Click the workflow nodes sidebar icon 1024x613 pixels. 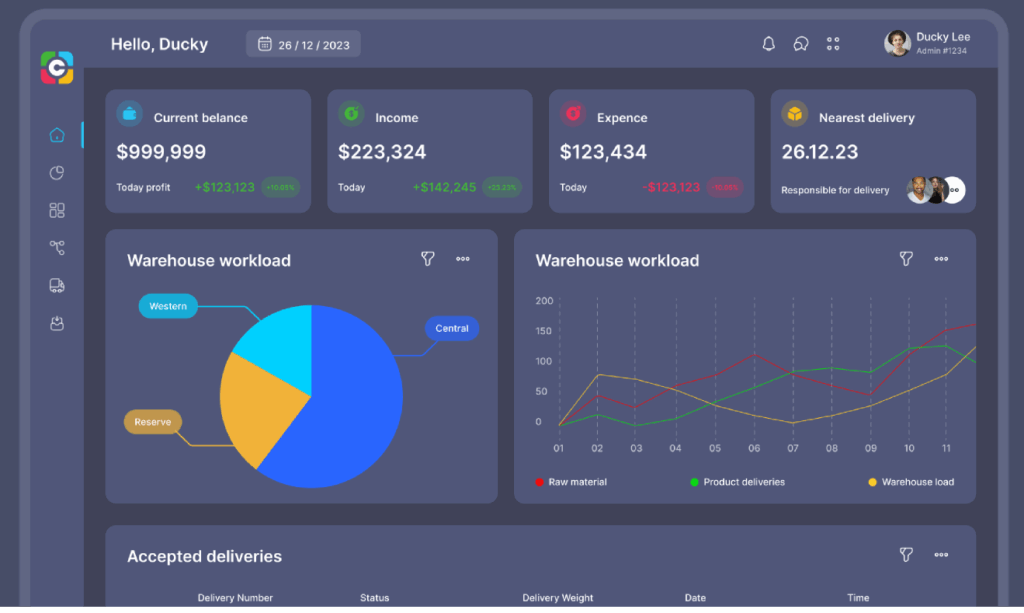[x=57, y=248]
